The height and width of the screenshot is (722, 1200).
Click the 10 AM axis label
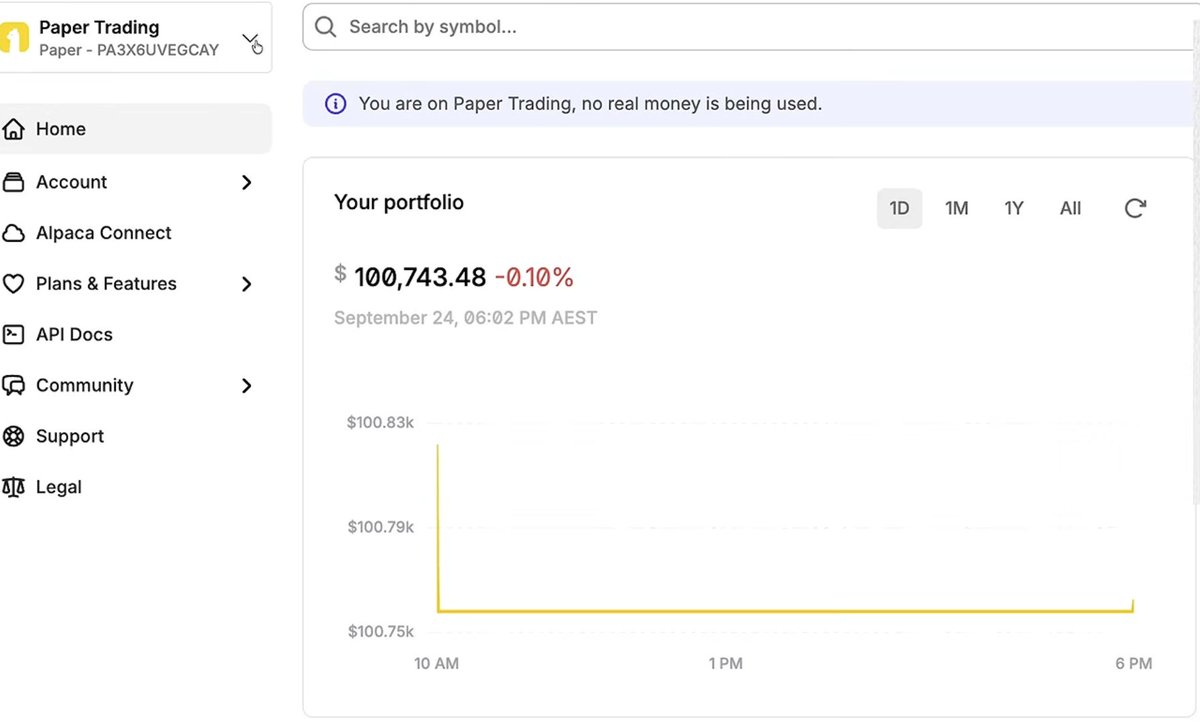[x=437, y=663]
